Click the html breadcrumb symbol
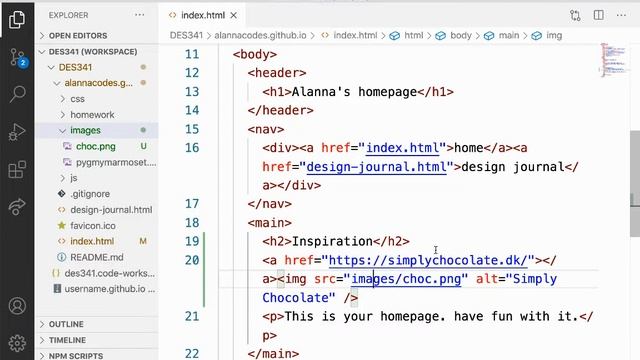The width and height of the screenshot is (640, 360). pyautogui.click(x=407, y=36)
